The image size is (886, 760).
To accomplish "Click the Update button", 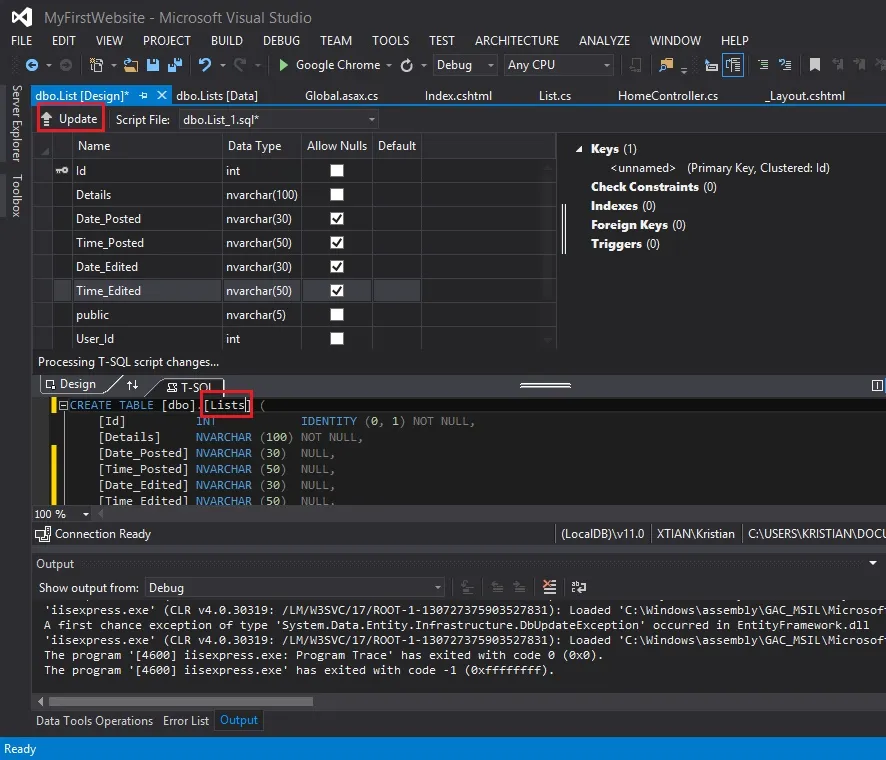I will click(71, 119).
